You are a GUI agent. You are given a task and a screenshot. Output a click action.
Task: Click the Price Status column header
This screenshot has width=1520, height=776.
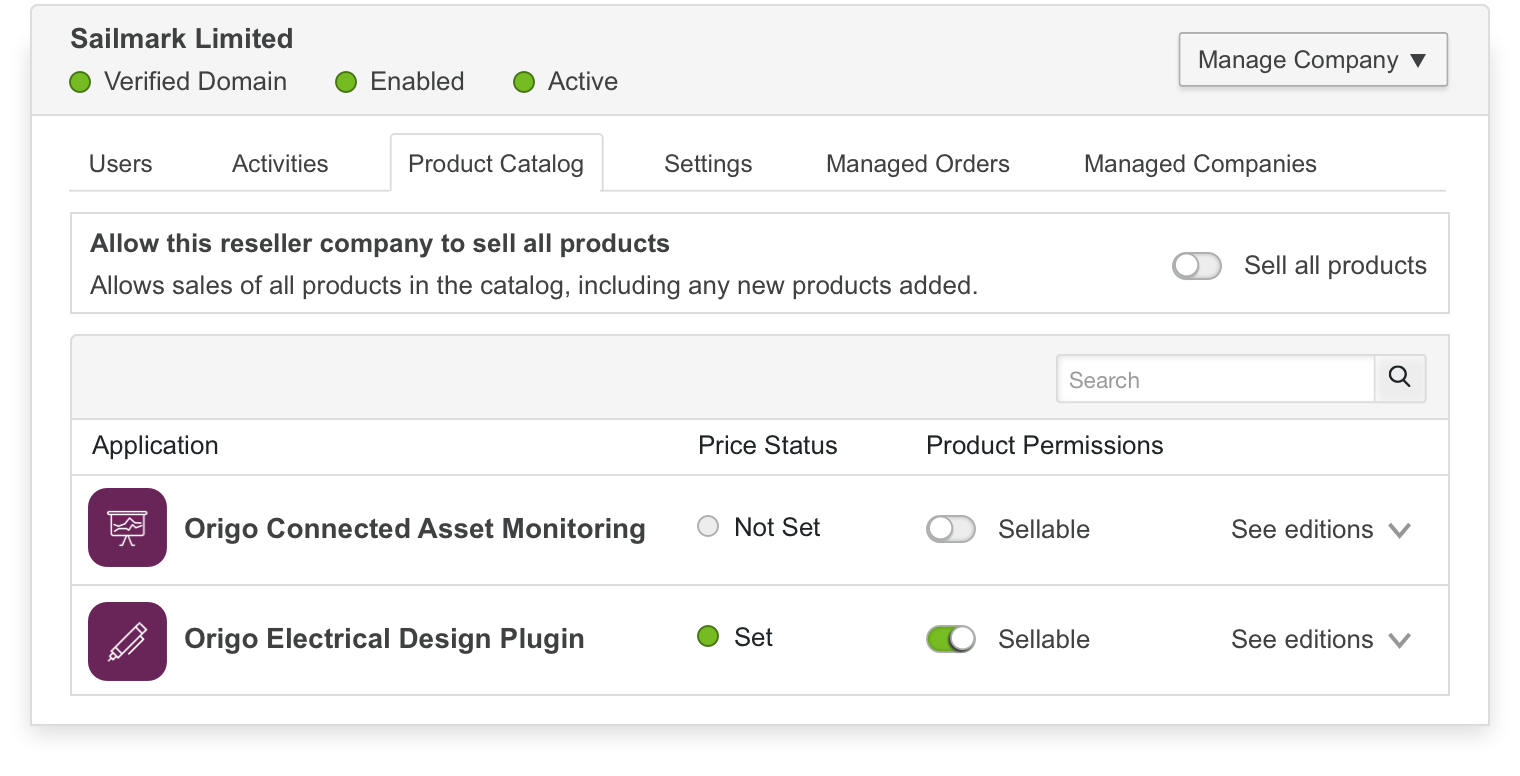768,445
